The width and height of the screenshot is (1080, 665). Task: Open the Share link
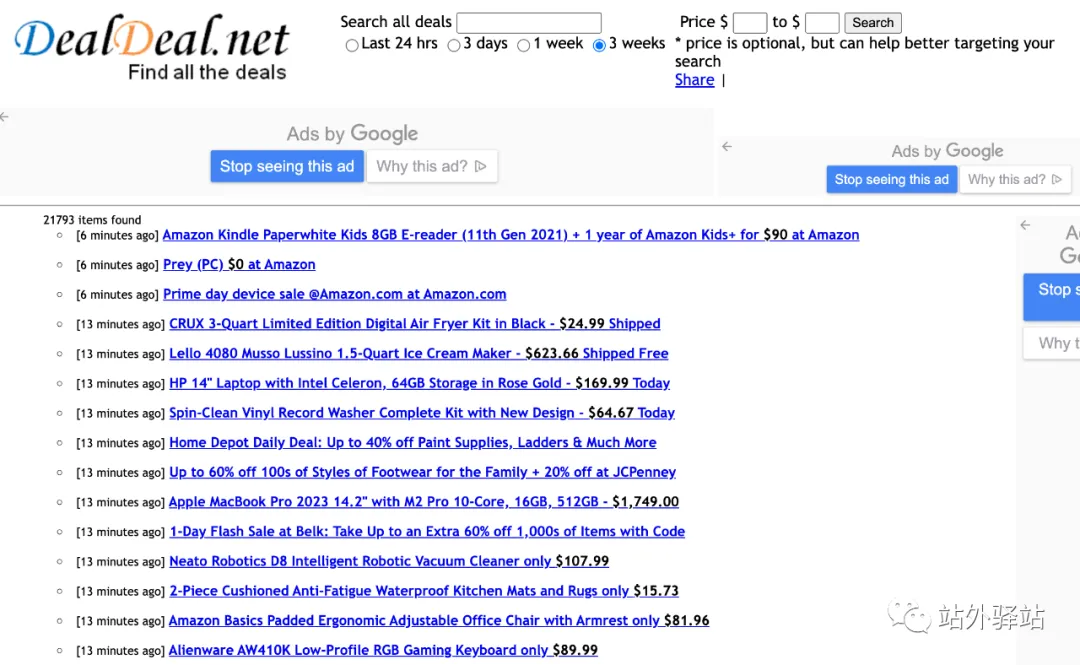pos(694,80)
